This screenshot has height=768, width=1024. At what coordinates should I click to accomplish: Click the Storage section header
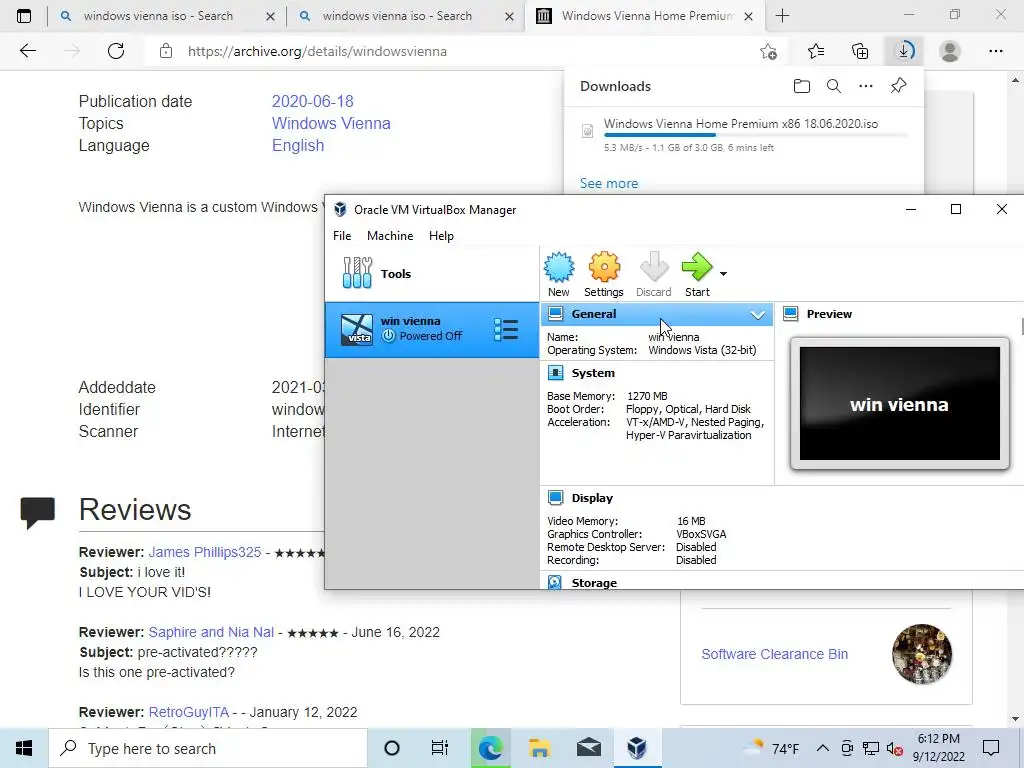(x=594, y=582)
